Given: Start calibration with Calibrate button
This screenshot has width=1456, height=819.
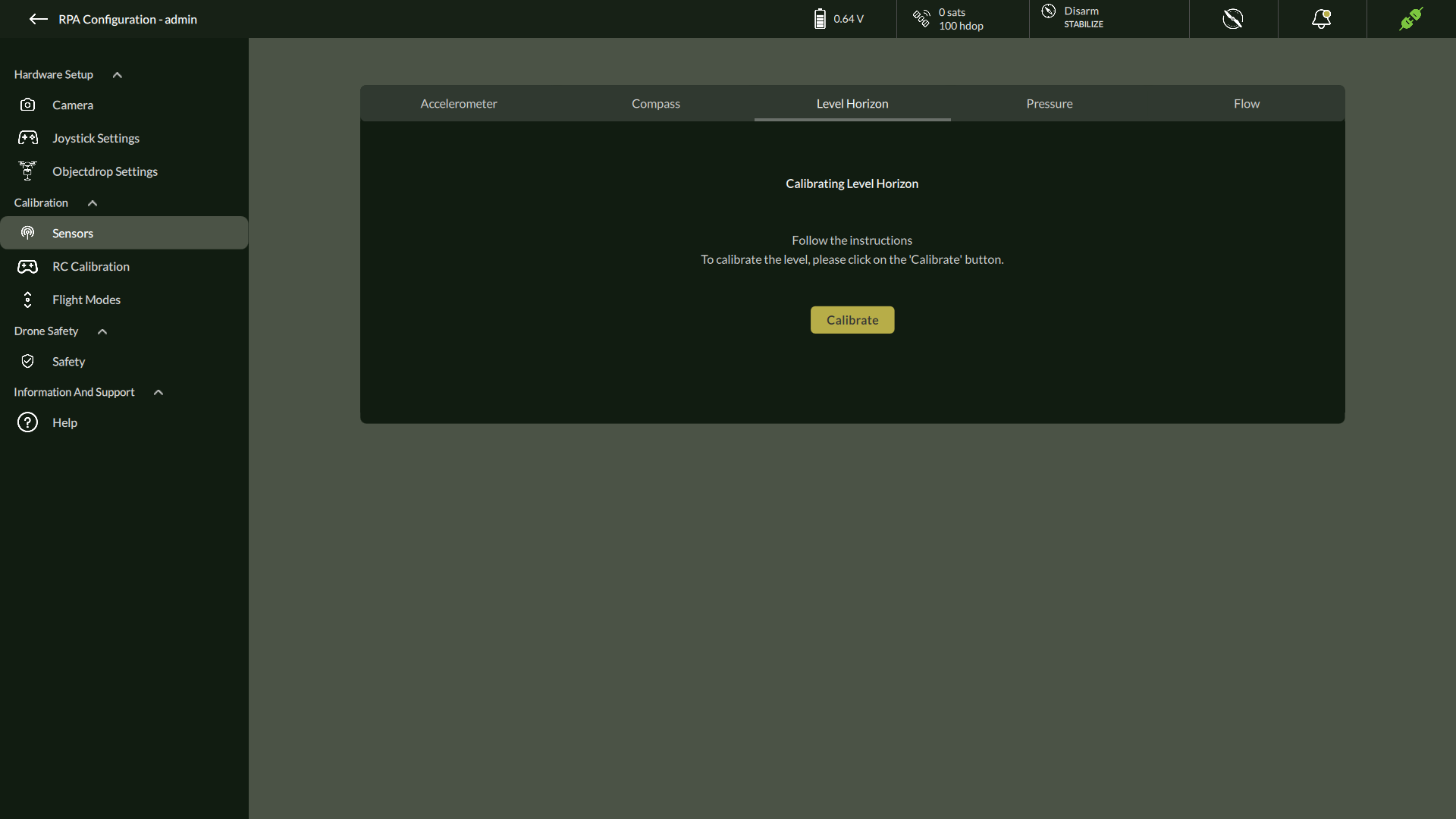Looking at the screenshot, I should click(x=852, y=320).
